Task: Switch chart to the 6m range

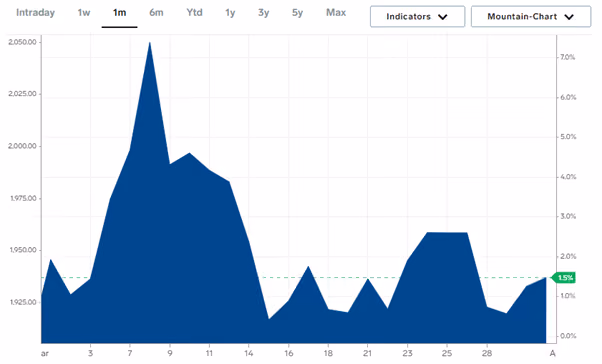Action: 156,13
